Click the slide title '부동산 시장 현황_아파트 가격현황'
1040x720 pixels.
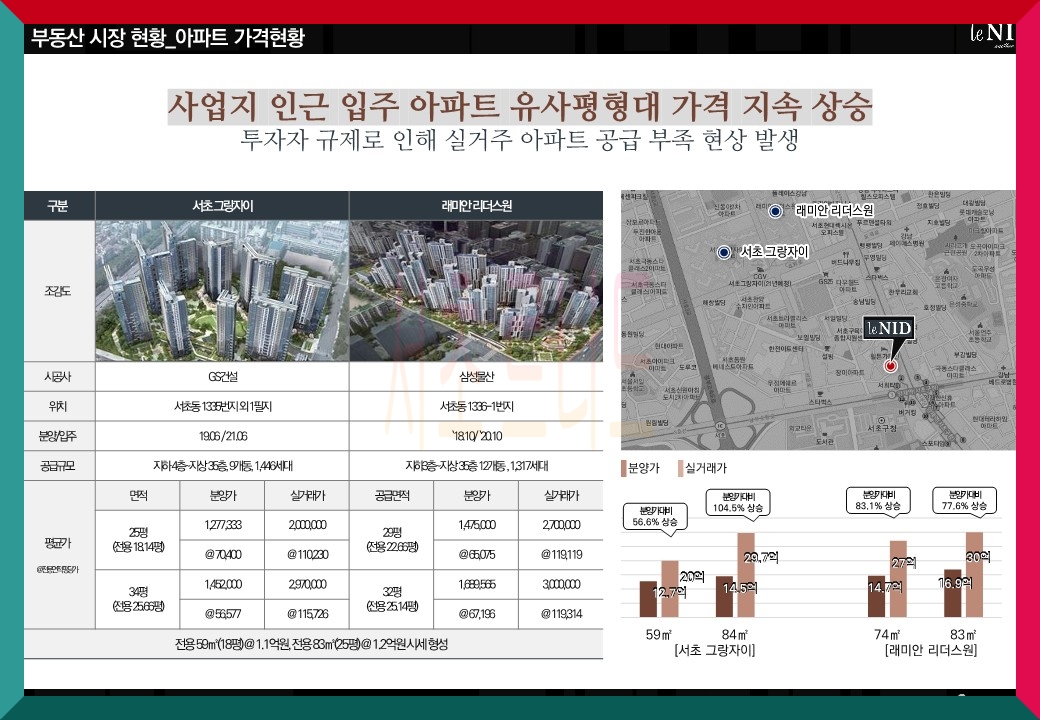(167, 38)
